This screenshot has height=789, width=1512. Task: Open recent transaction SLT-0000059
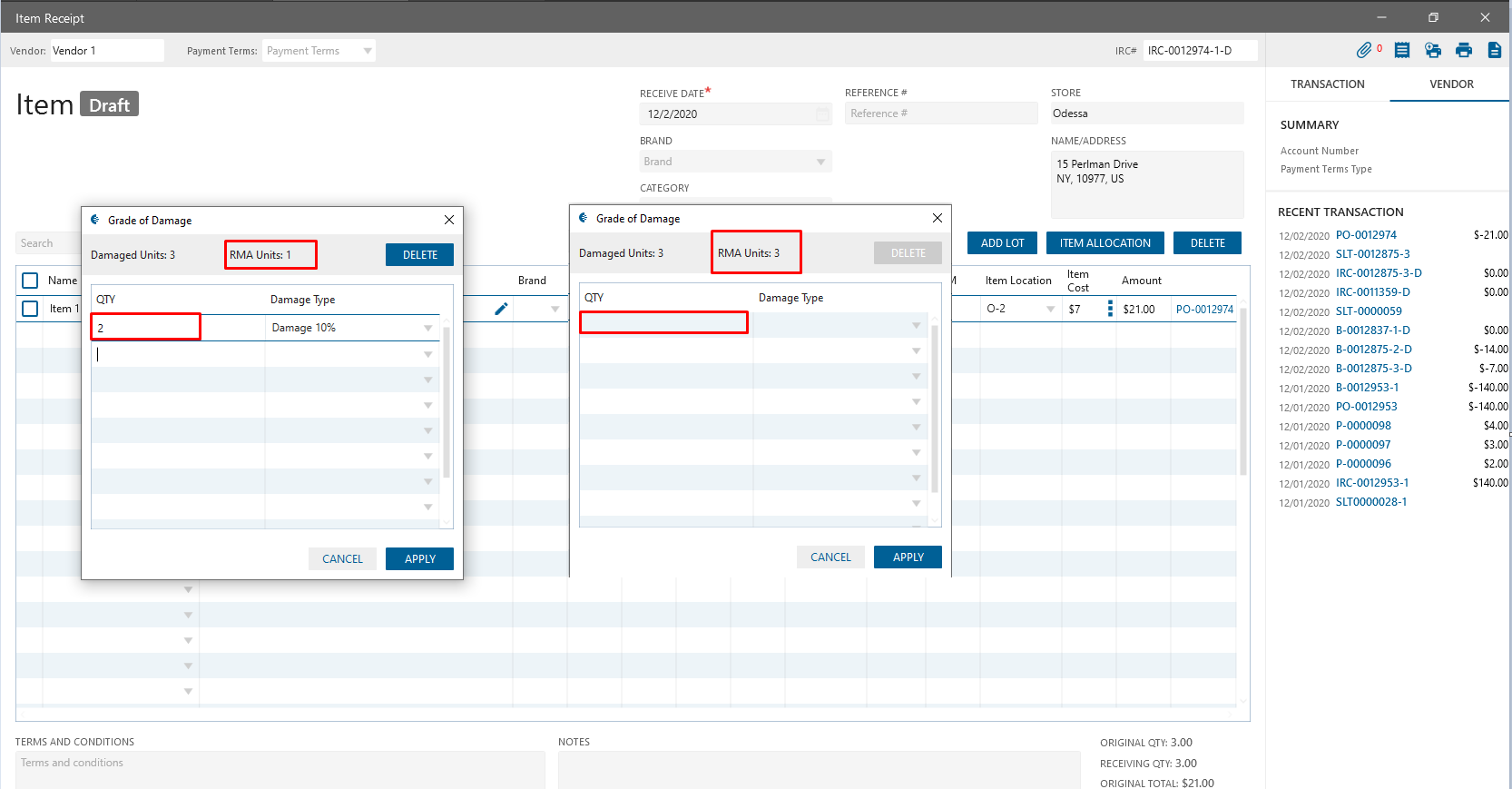(x=1369, y=311)
